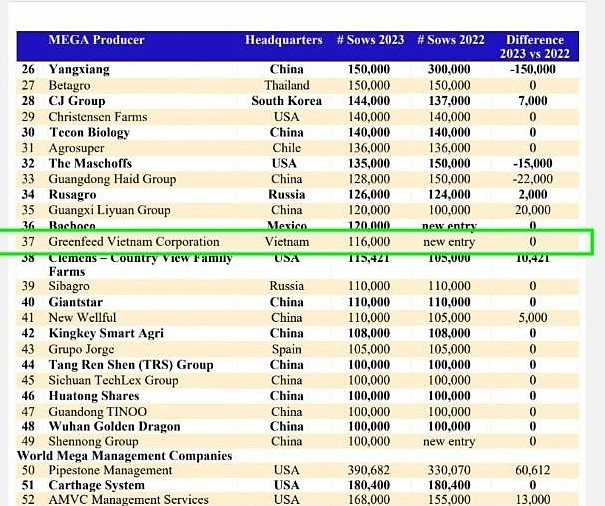Click the 7,000 difference value
The image size is (605, 506).
[533, 101]
